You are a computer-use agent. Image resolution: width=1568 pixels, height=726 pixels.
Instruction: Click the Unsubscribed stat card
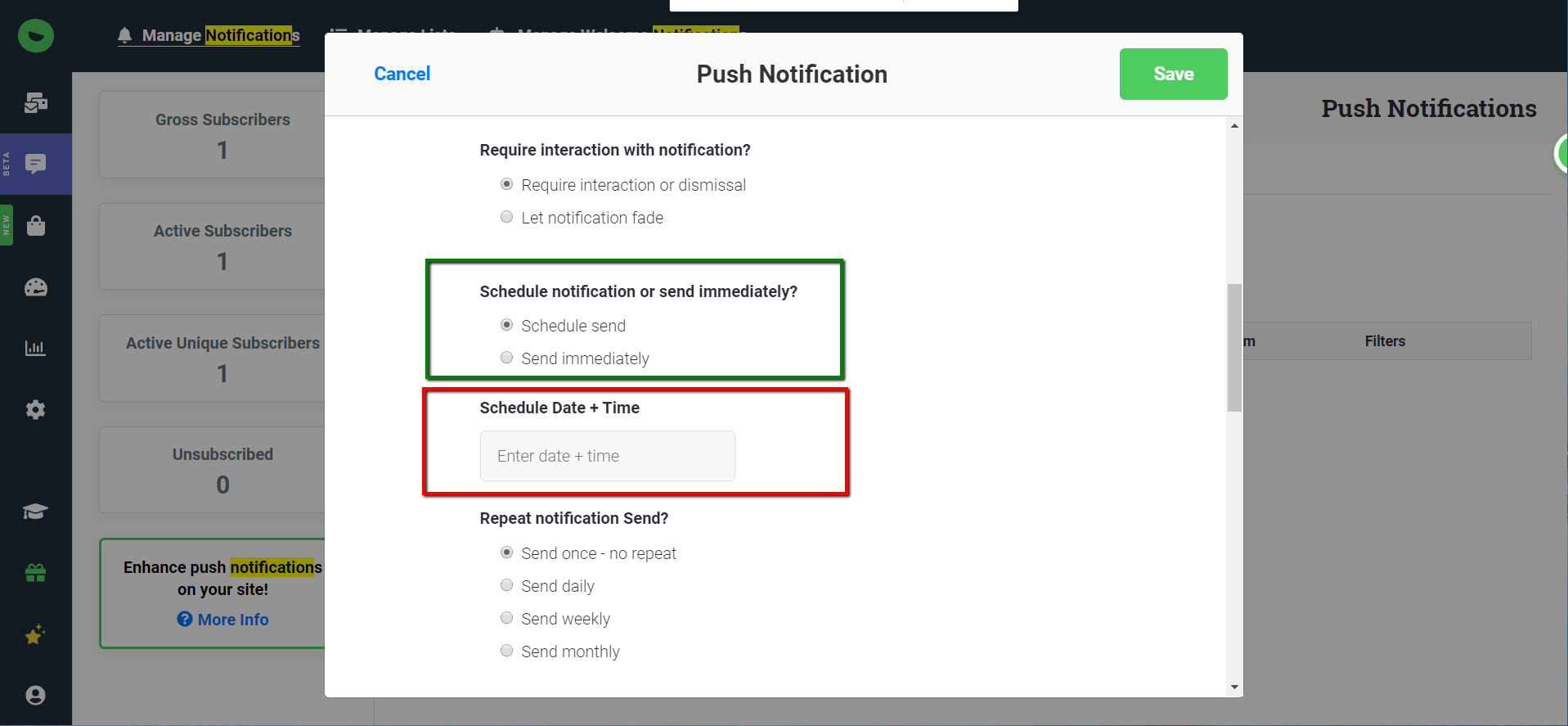coord(213,470)
